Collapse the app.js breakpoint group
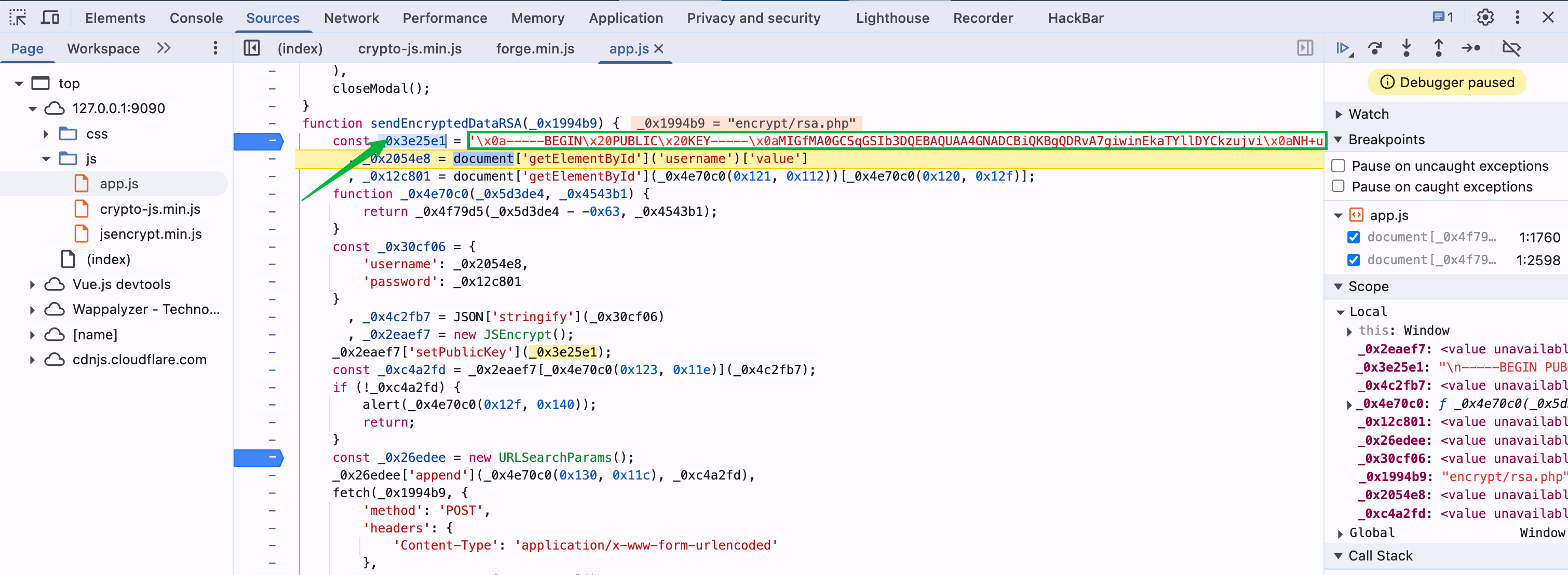 pyautogui.click(x=1339, y=216)
